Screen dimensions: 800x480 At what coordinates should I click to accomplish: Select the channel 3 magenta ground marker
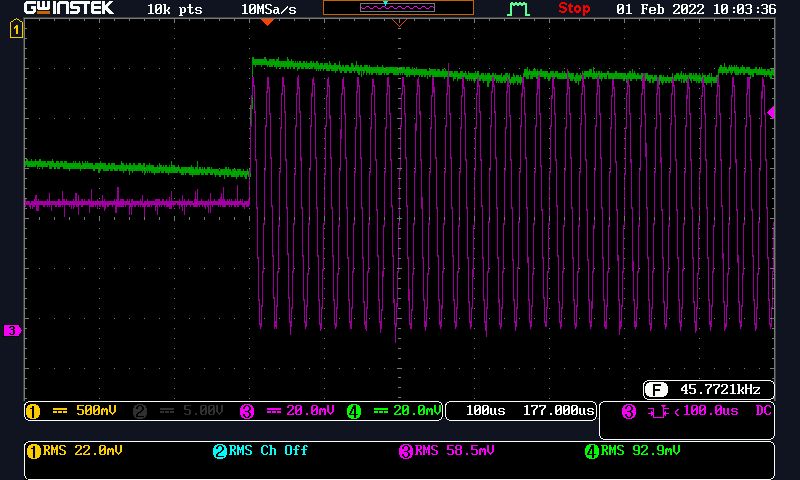coord(12,331)
